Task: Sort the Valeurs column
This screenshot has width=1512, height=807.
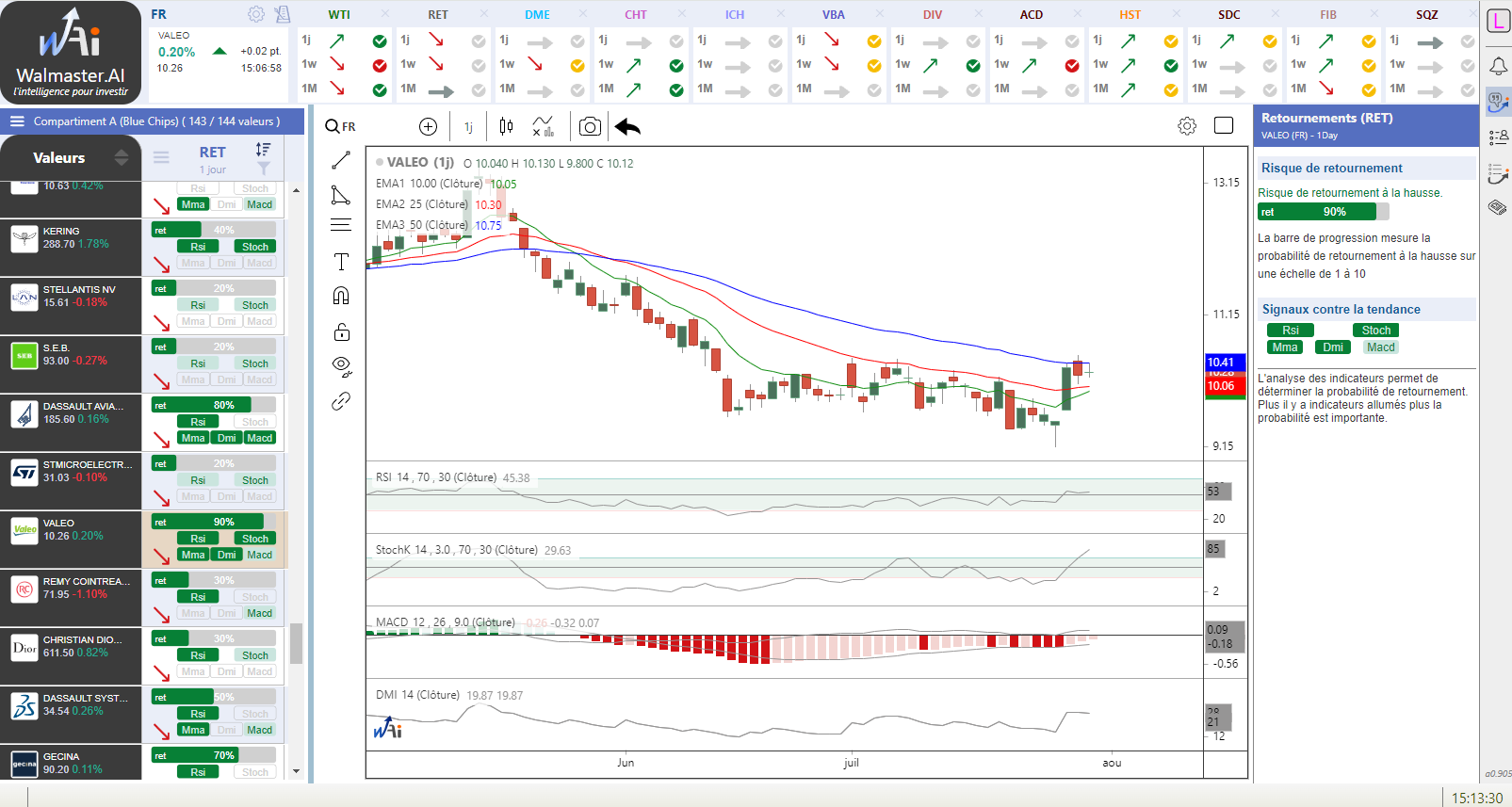Action: tap(122, 157)
